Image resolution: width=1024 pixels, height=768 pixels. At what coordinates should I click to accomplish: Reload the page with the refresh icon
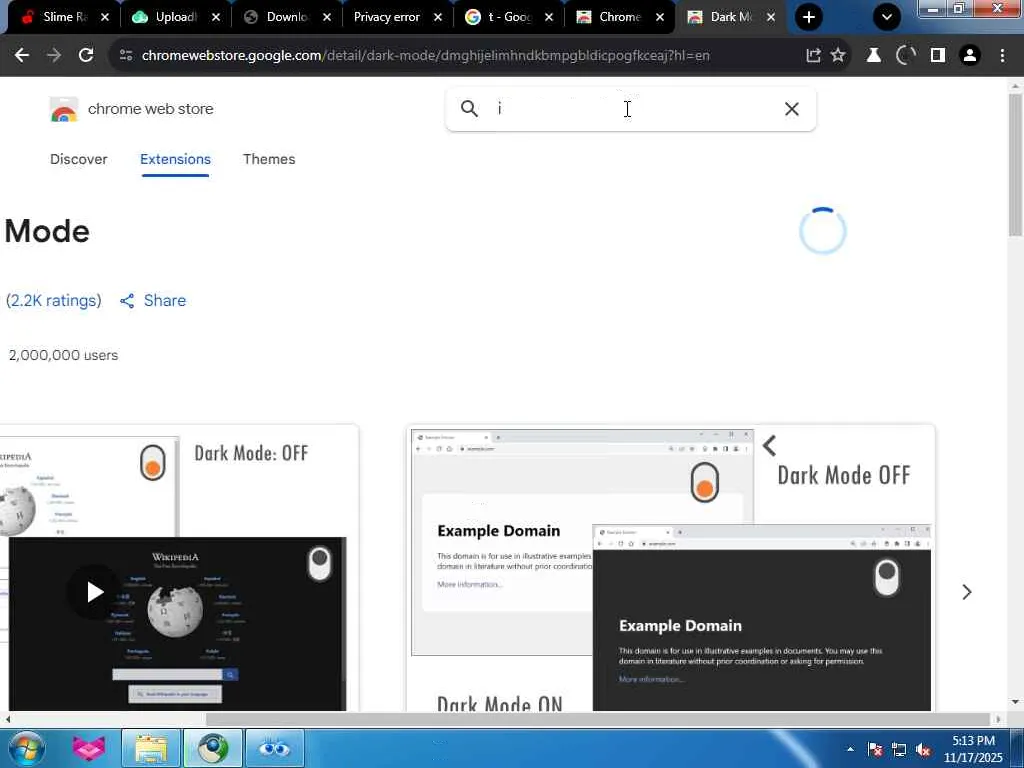86,56
